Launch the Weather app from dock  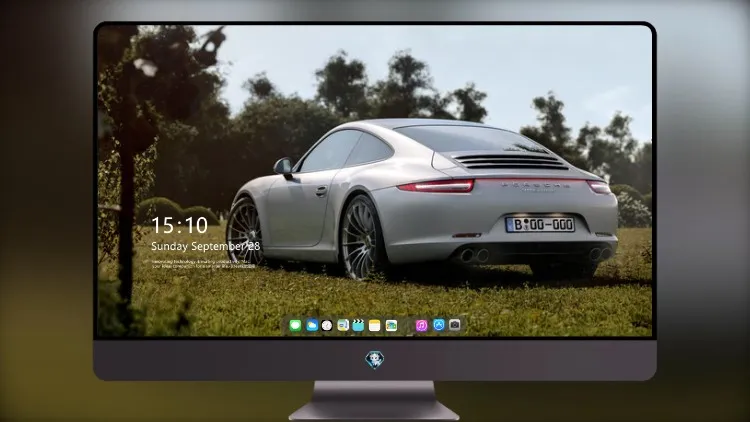tap(311, 325)
